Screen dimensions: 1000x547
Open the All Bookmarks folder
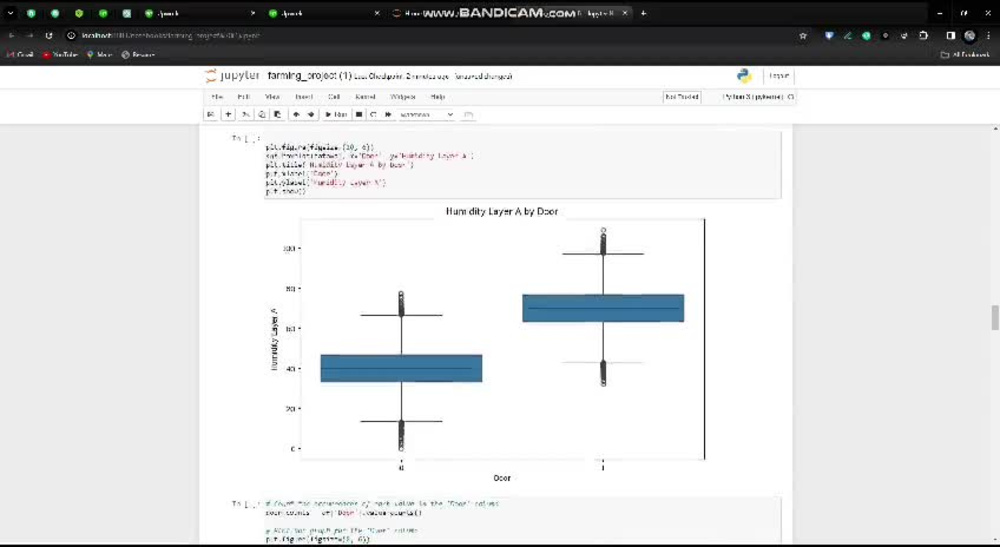(x=965, y=55)
